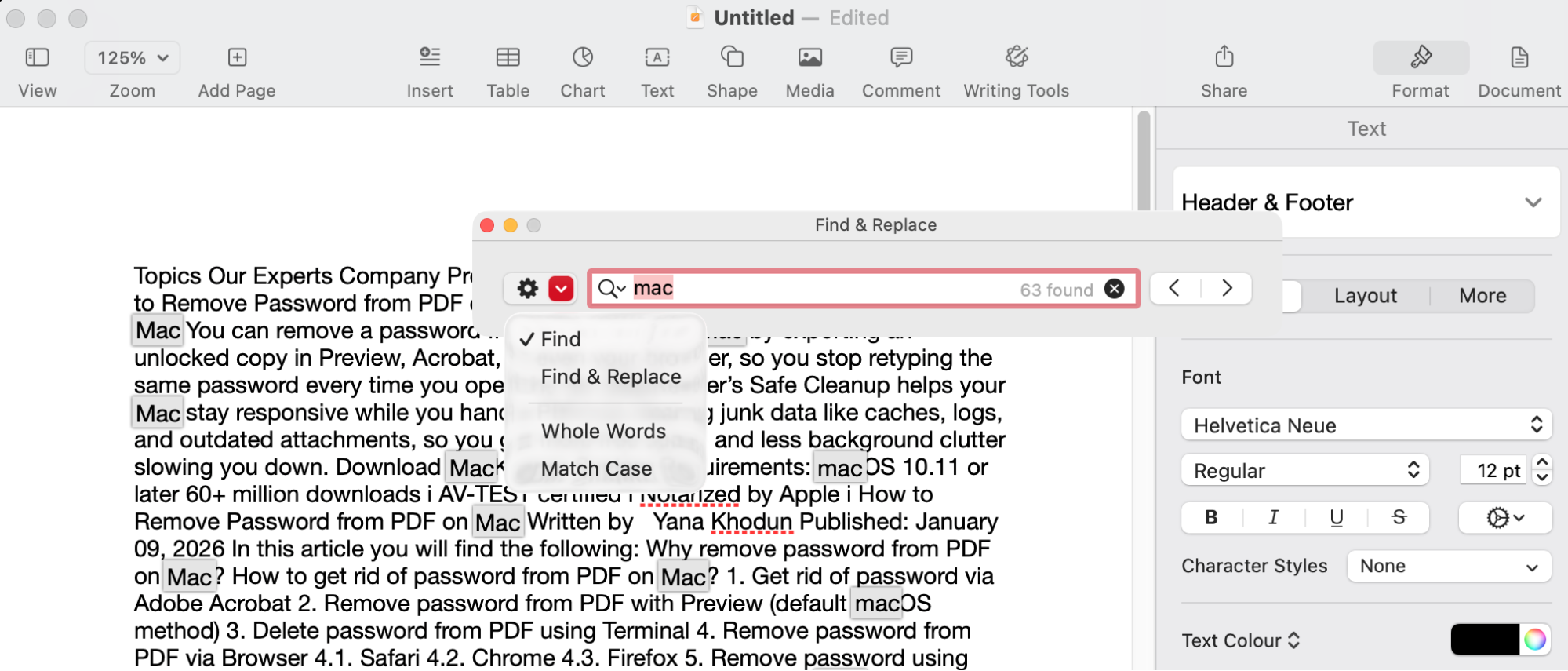Select the Find menu option
The height and width of the screenshot is (671, 1568).
(x=560, y=339)
